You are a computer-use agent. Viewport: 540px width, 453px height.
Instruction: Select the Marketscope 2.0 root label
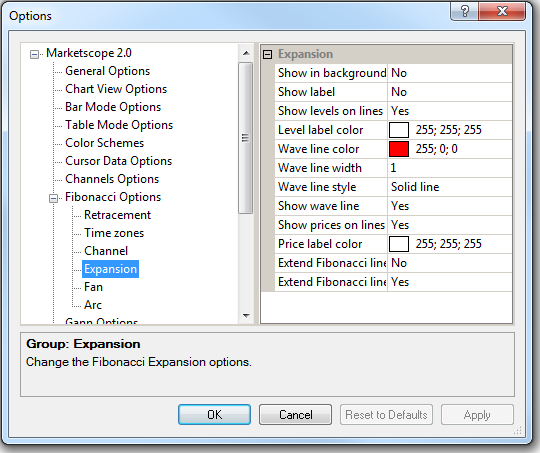tap(89, 53)
